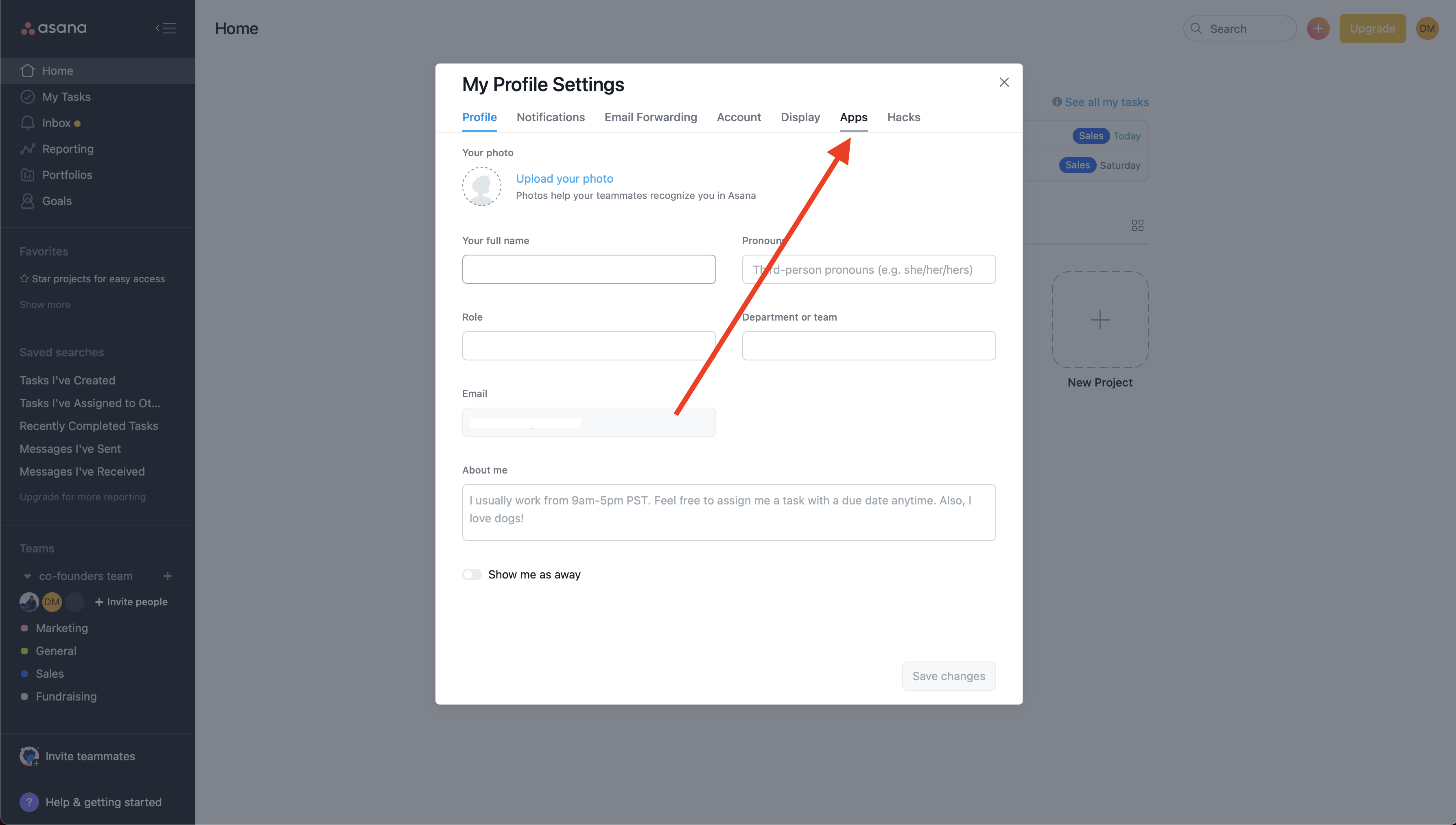The height and width of the screenshot is (825, 1456).
Task: Open the Apps tab
Action: pos(853,117)
